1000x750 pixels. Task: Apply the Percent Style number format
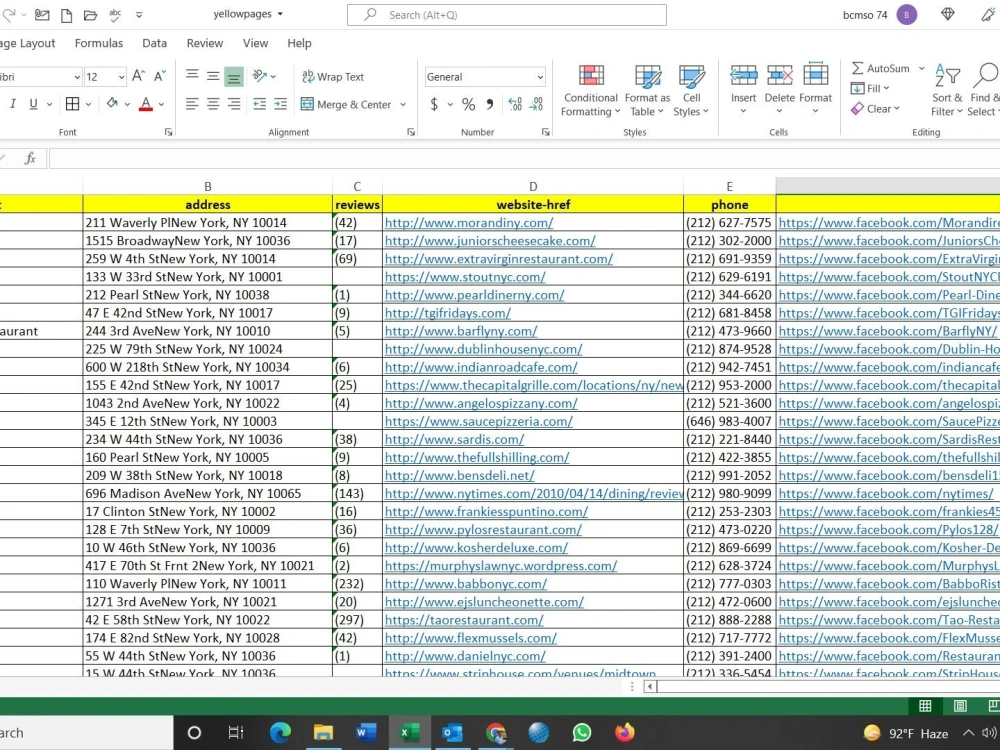[466, 103]
